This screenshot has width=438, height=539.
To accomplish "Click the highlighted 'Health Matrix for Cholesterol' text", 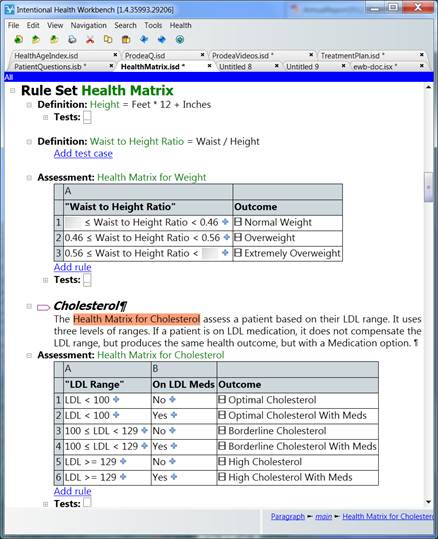I will pos(136,319).
